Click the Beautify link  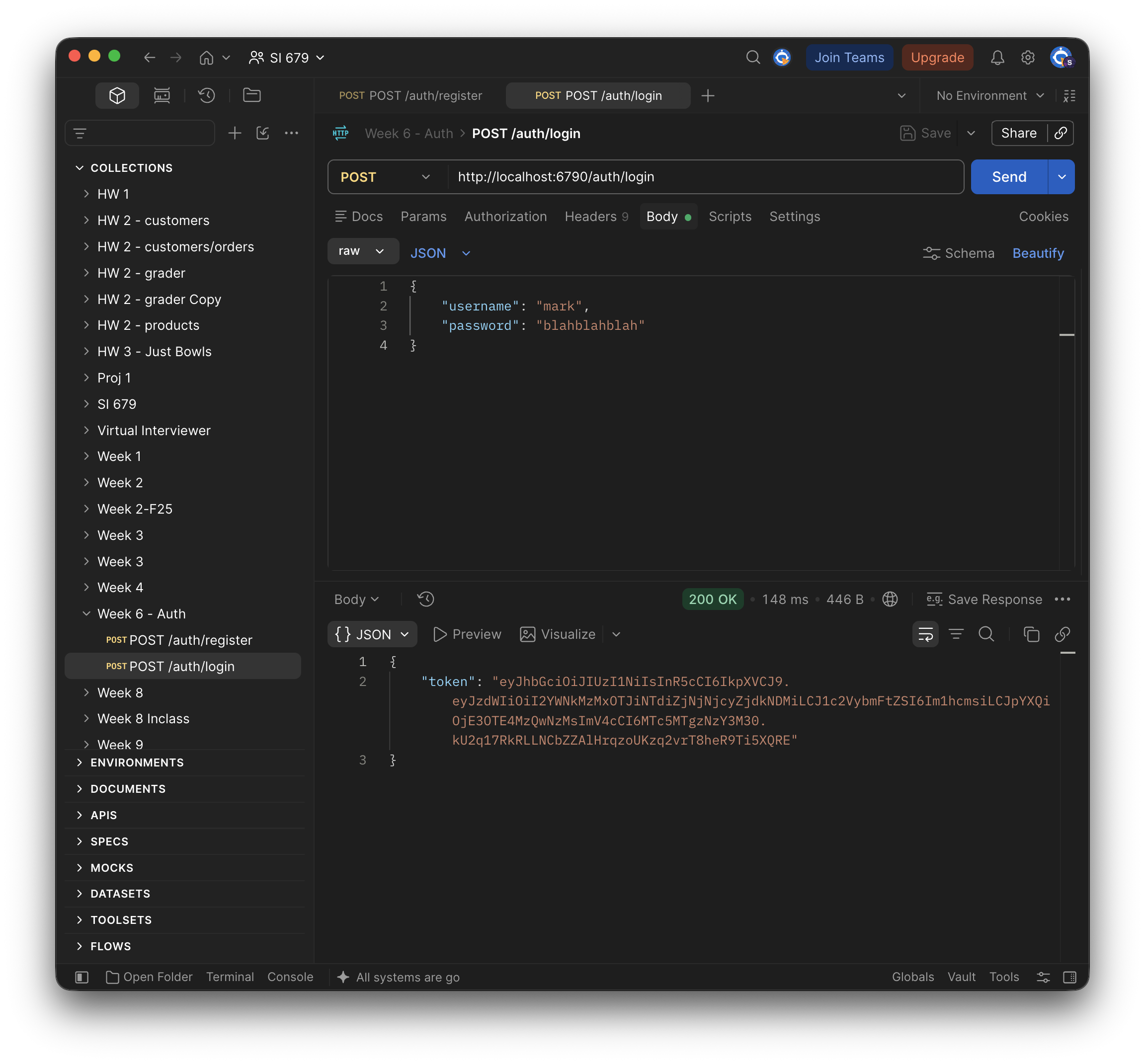[x=1038, y=253]
